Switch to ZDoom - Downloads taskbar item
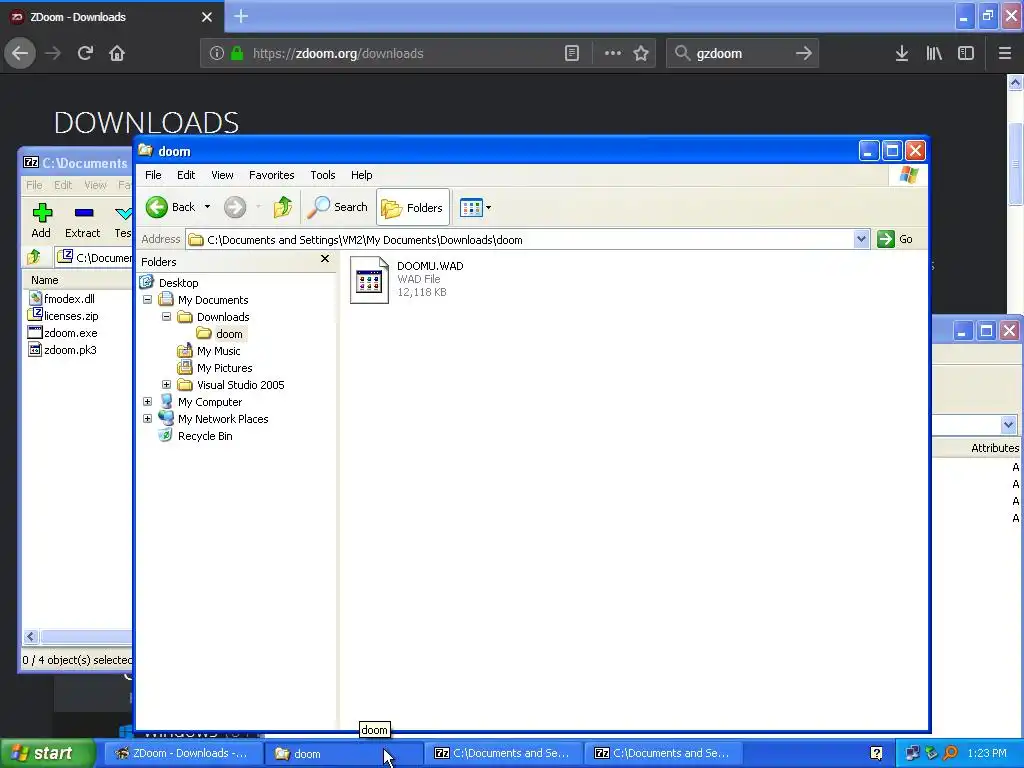The width and height of the screenshot is (1024, 768). pos(183,754)
